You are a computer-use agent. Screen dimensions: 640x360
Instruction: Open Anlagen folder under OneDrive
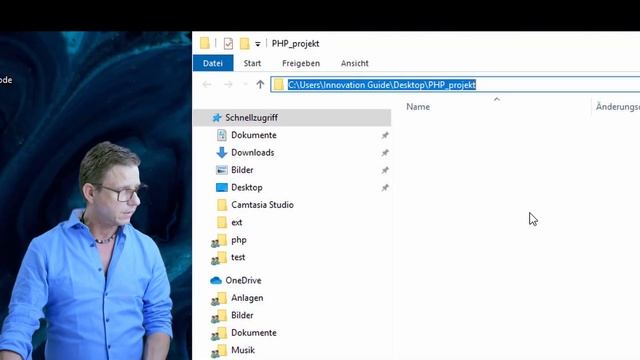[247, 298]
